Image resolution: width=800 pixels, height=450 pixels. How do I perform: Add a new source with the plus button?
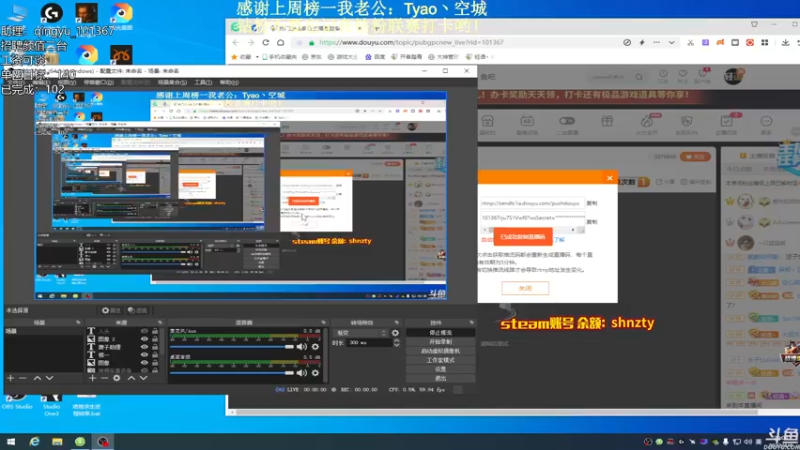92,378
